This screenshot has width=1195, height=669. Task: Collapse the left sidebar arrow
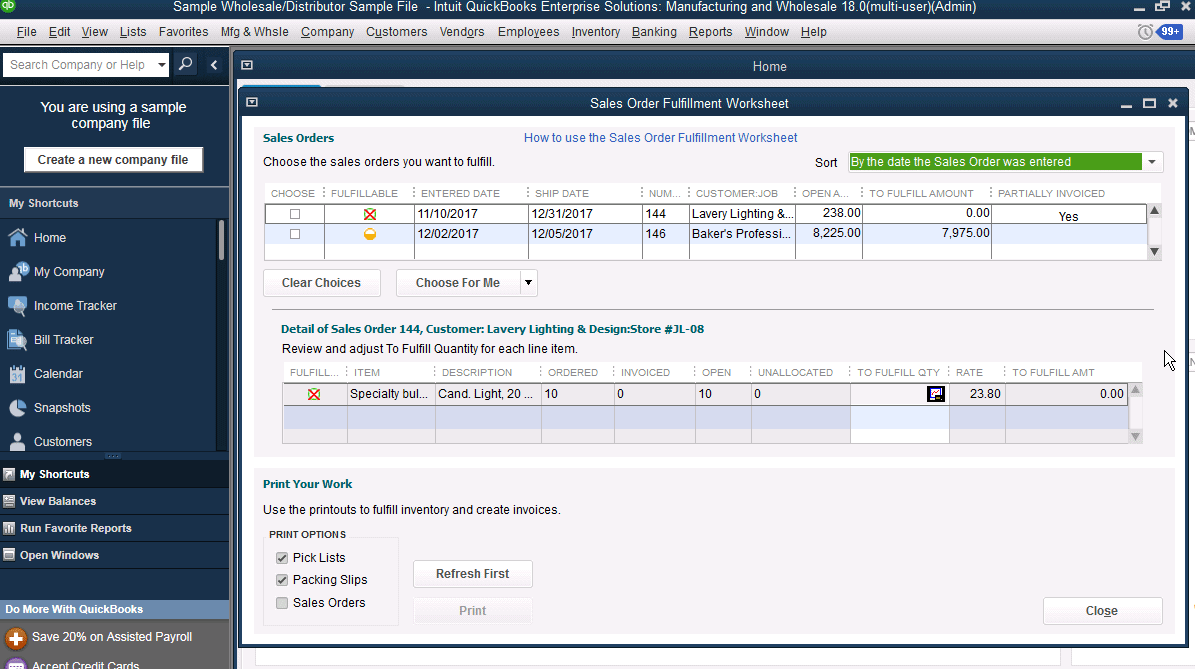point(214,65)
